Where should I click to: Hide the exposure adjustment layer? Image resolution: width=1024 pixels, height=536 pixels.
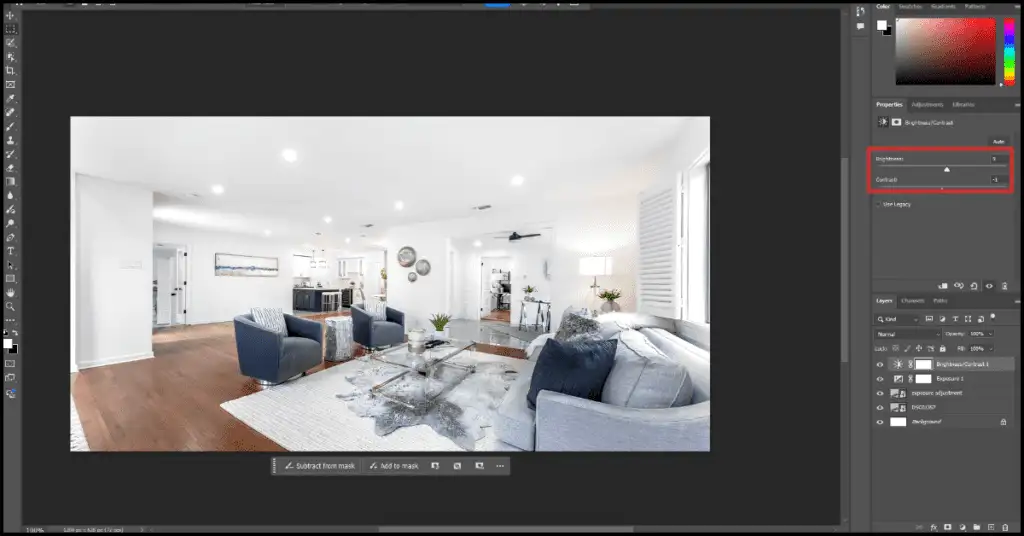(x=880, y=393)
